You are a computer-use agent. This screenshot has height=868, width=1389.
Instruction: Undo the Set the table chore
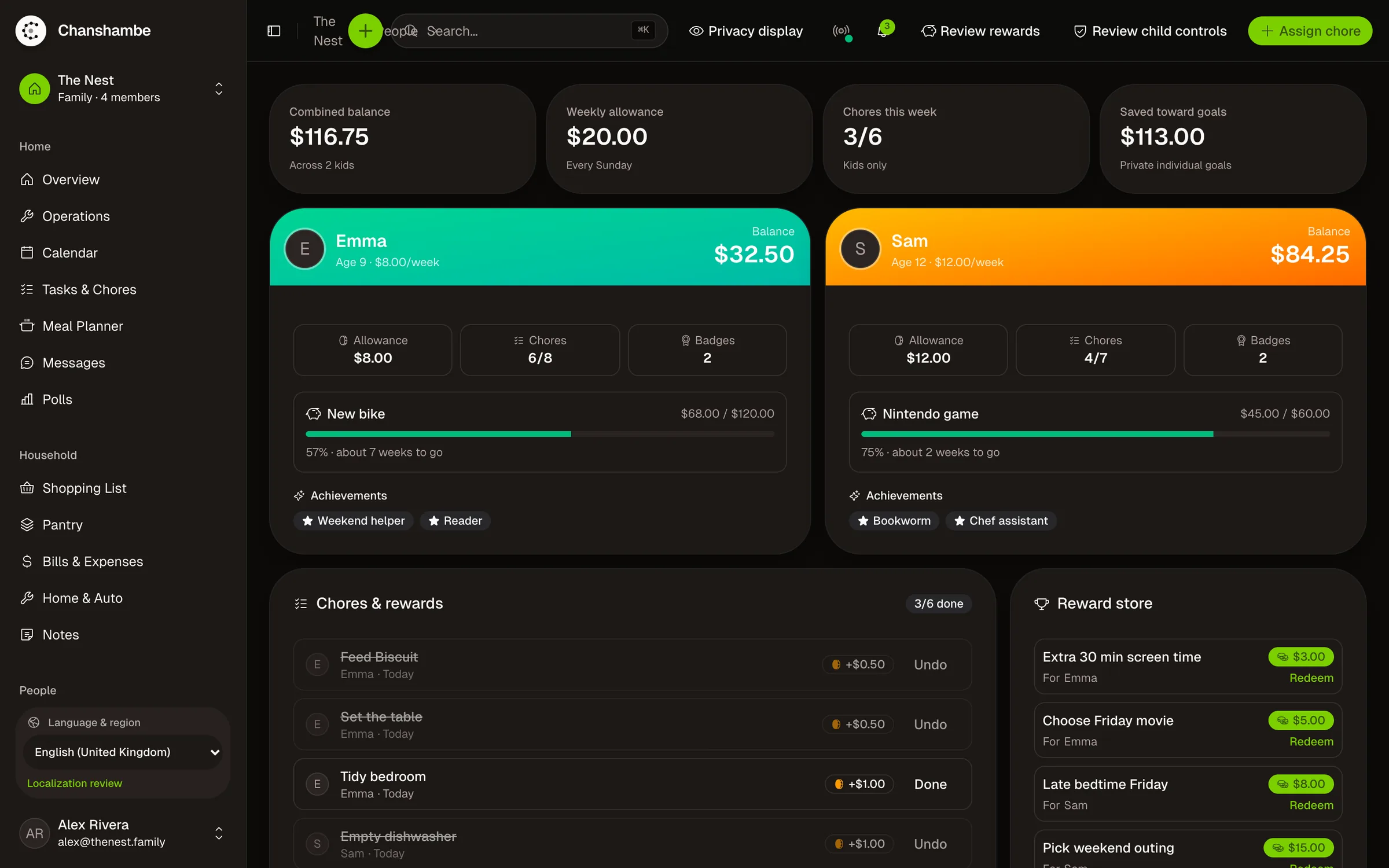[930, 724]
